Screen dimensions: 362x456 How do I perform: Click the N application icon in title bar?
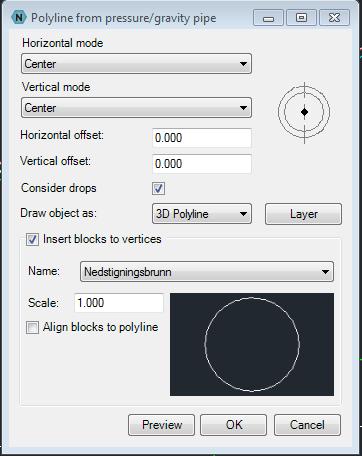(19, 17)
